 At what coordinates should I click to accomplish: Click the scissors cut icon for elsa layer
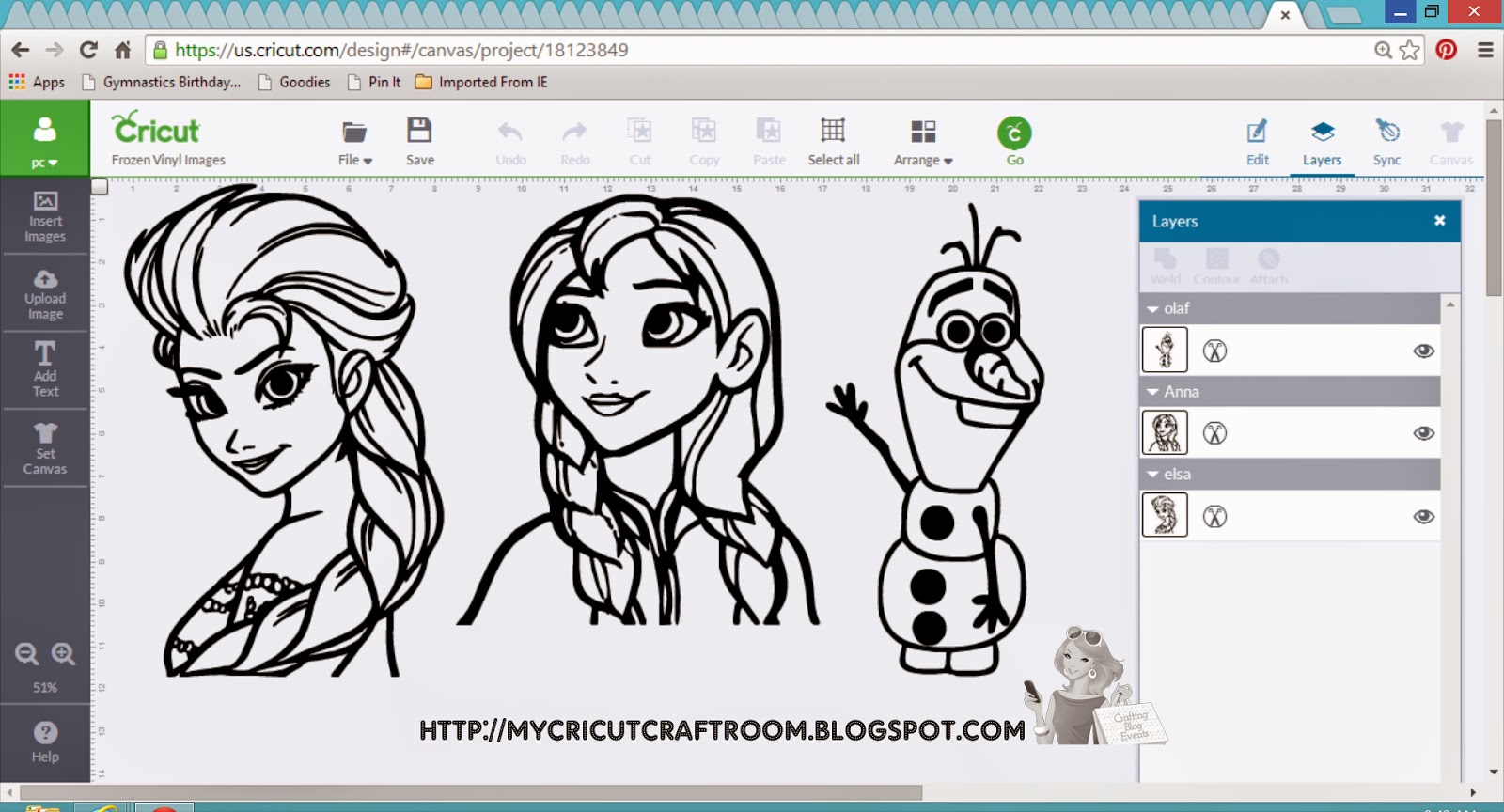(1214, 516)
